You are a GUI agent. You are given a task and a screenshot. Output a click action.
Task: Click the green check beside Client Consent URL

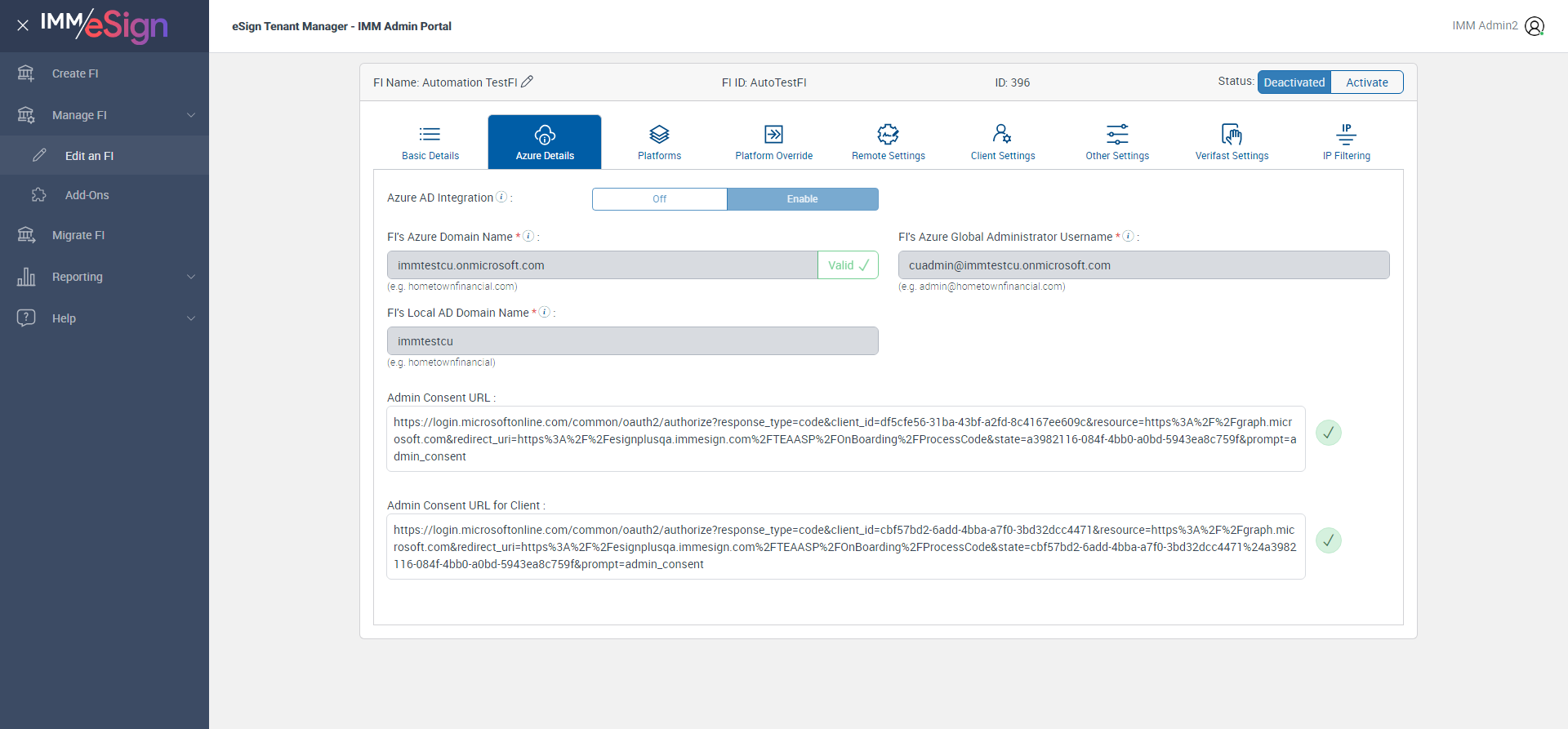1328,540
